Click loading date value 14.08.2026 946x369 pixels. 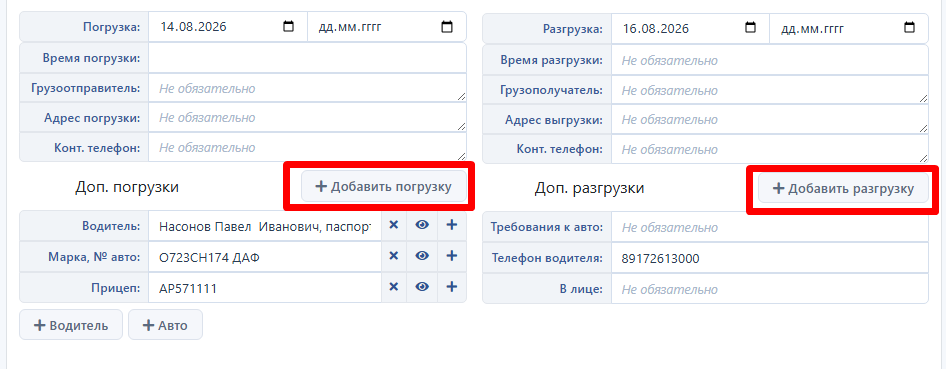pyautogui.click(x=193, y=27)
